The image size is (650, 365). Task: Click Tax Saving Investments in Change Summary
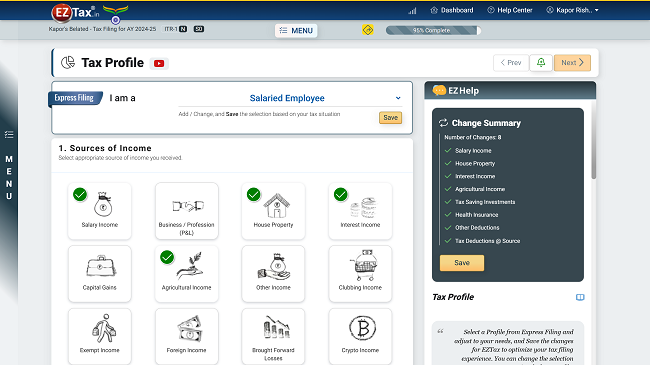click(x=485, y=202)
